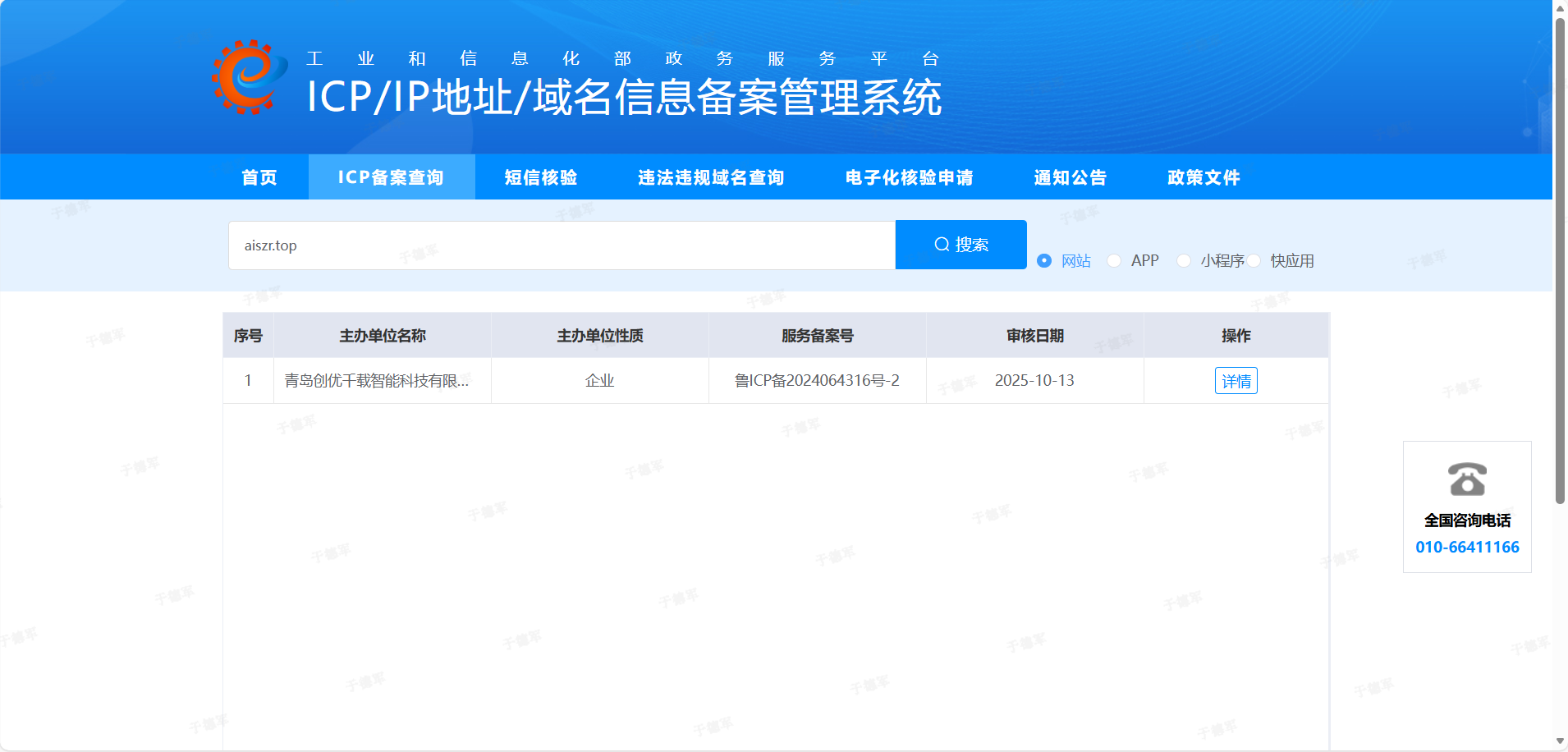Image resolution: width=1568 pixels, height=752 pixels.
Task: Open the 政策文件 tab
Action: (1204, 177)
